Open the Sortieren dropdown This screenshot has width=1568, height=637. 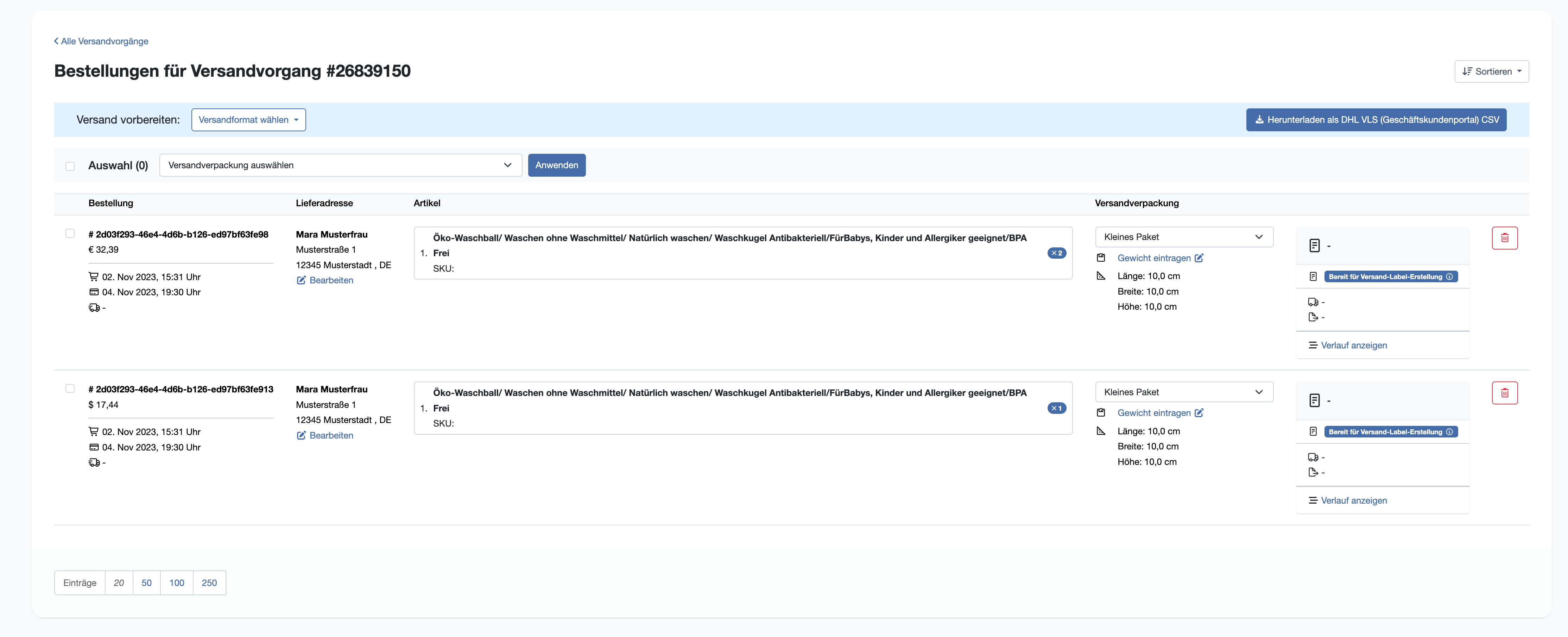click(1491, 71)
